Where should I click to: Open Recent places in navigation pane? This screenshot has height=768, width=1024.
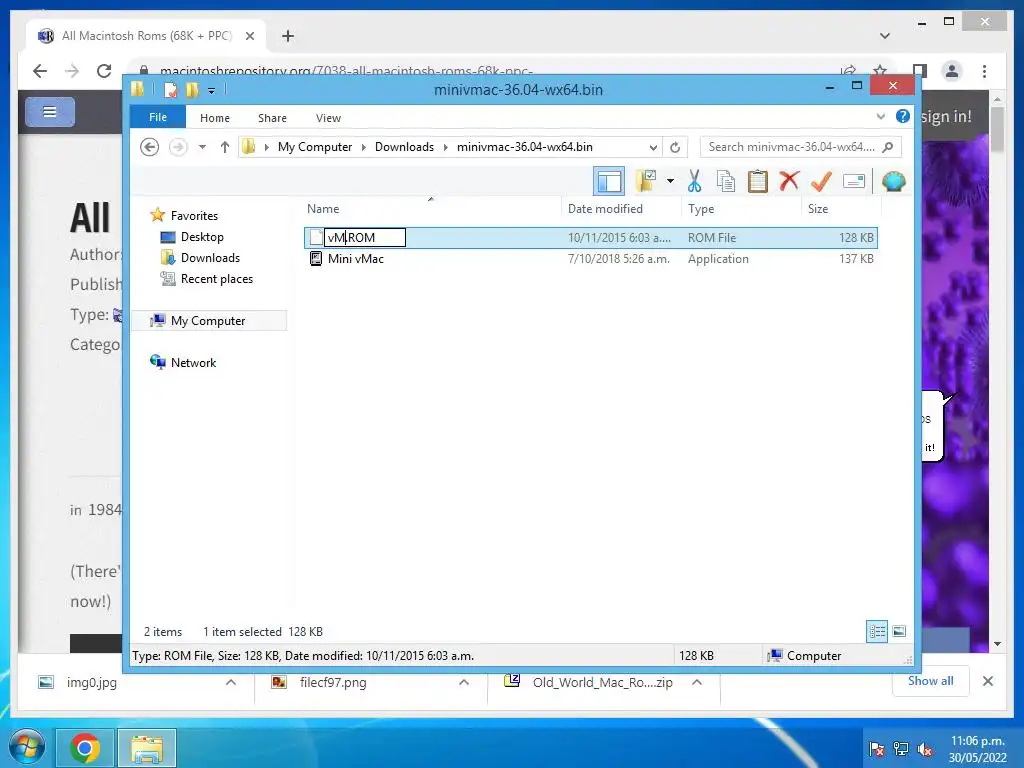coord(216,279)
